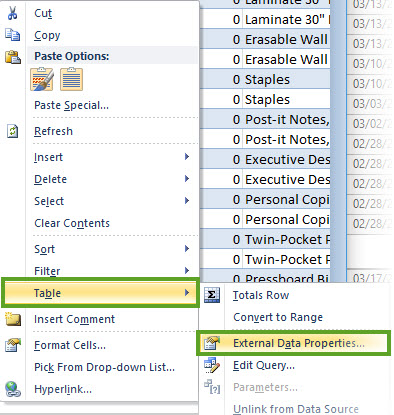Click the Hyperlink globe icon

[x=13, y=389]
